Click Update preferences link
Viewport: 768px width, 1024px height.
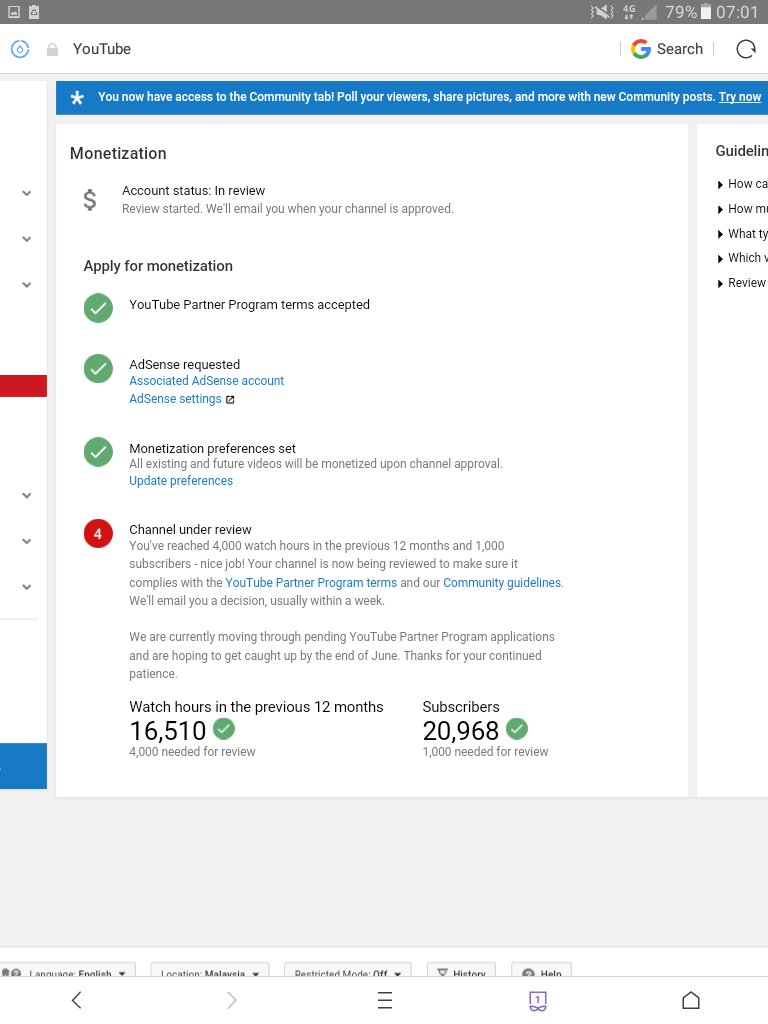[181, 481]
